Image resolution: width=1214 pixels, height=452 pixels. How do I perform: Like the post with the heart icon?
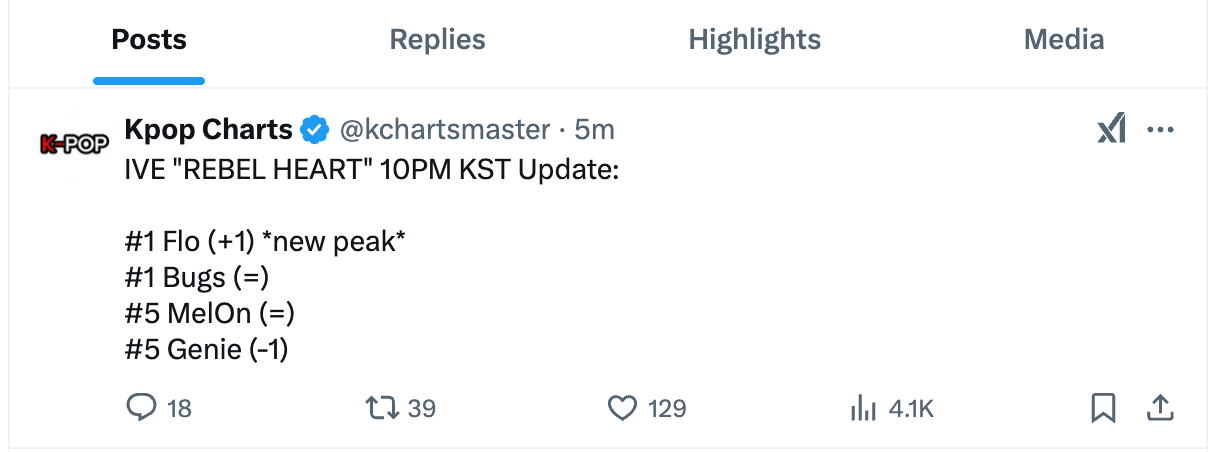[623, 408]
